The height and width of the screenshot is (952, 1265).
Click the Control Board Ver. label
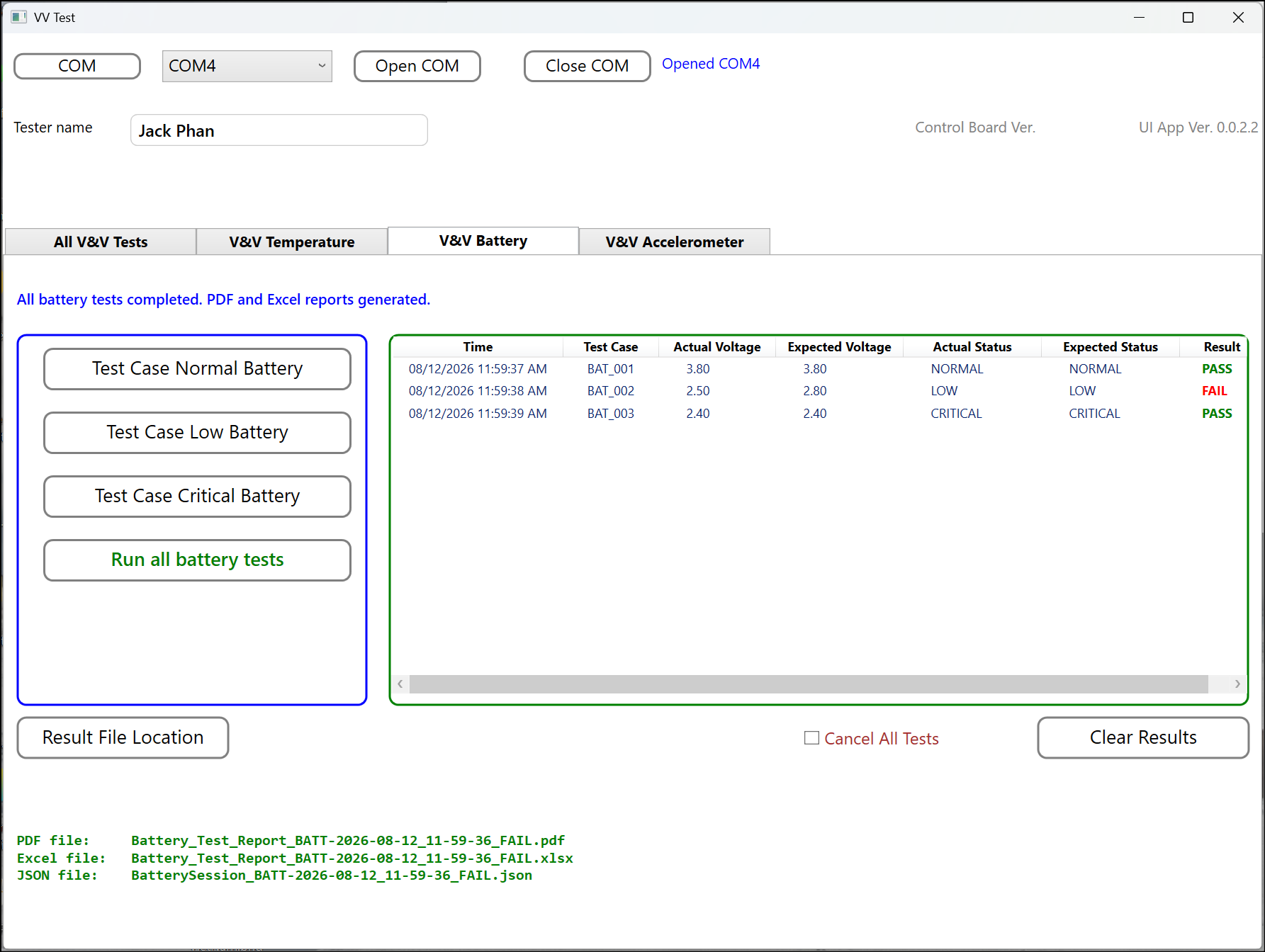click(975, 127)
